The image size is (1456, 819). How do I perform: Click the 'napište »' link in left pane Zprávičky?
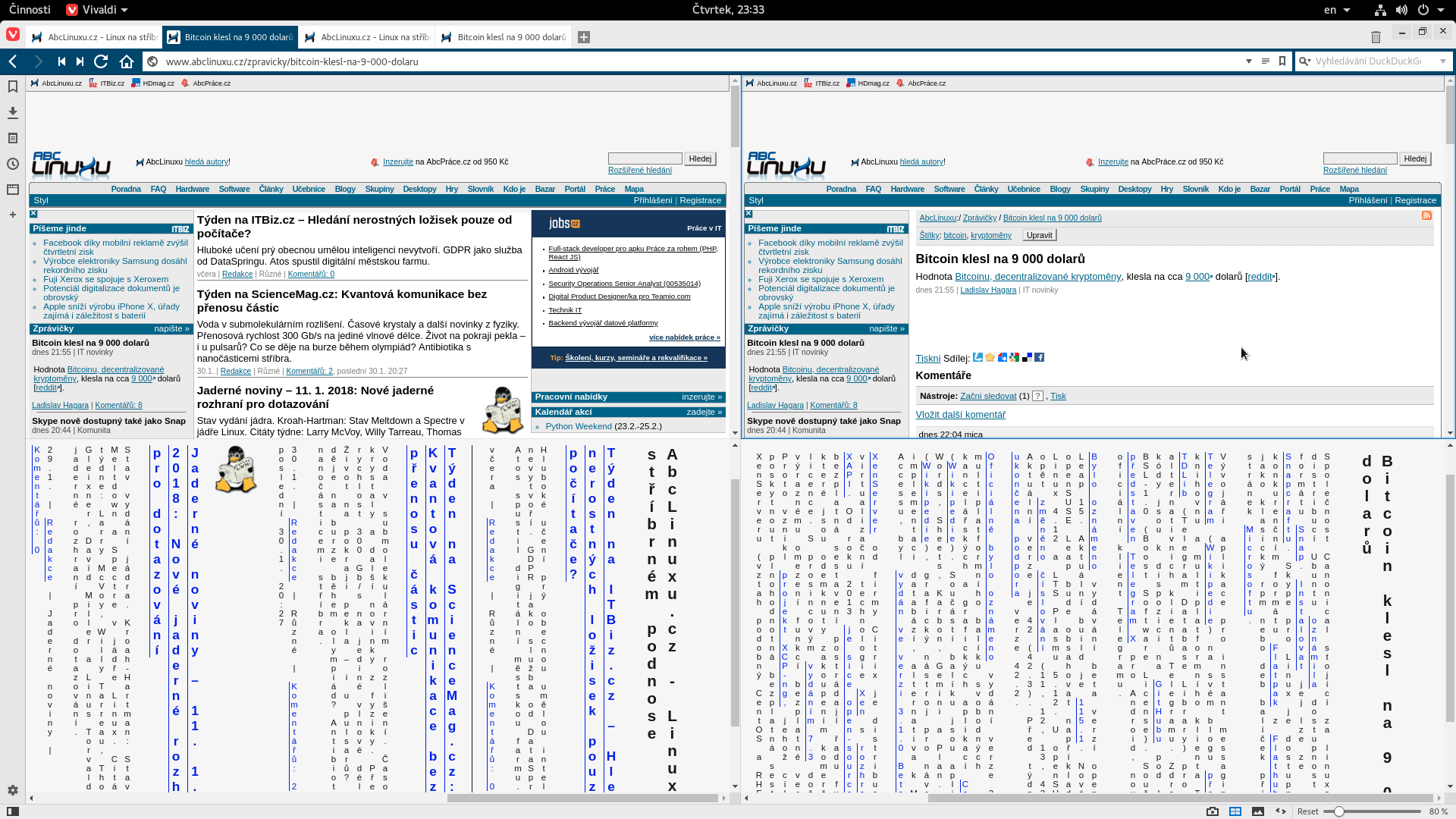pyautogui.click(x=171, y=328)
